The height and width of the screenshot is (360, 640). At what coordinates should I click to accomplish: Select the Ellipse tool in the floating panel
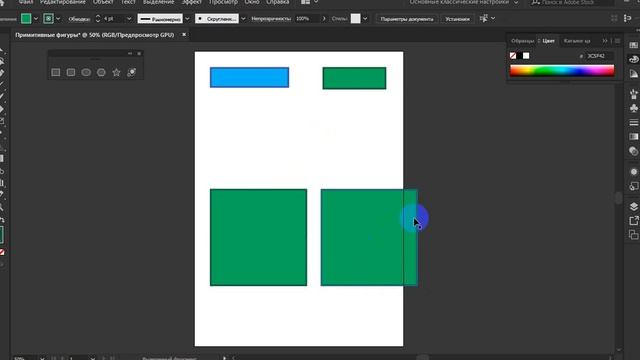coord(86,73)
